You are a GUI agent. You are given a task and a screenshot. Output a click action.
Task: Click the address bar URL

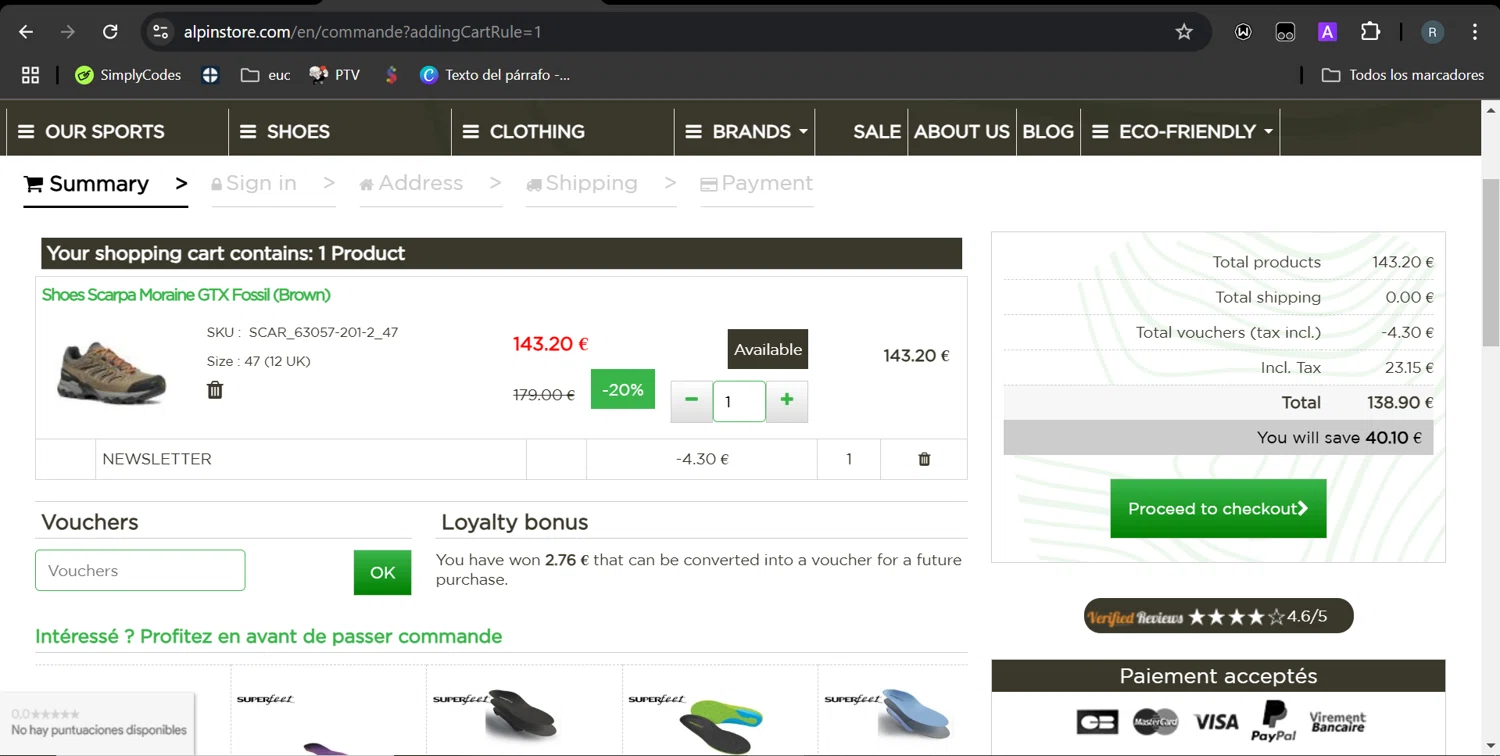coord(362,32)
